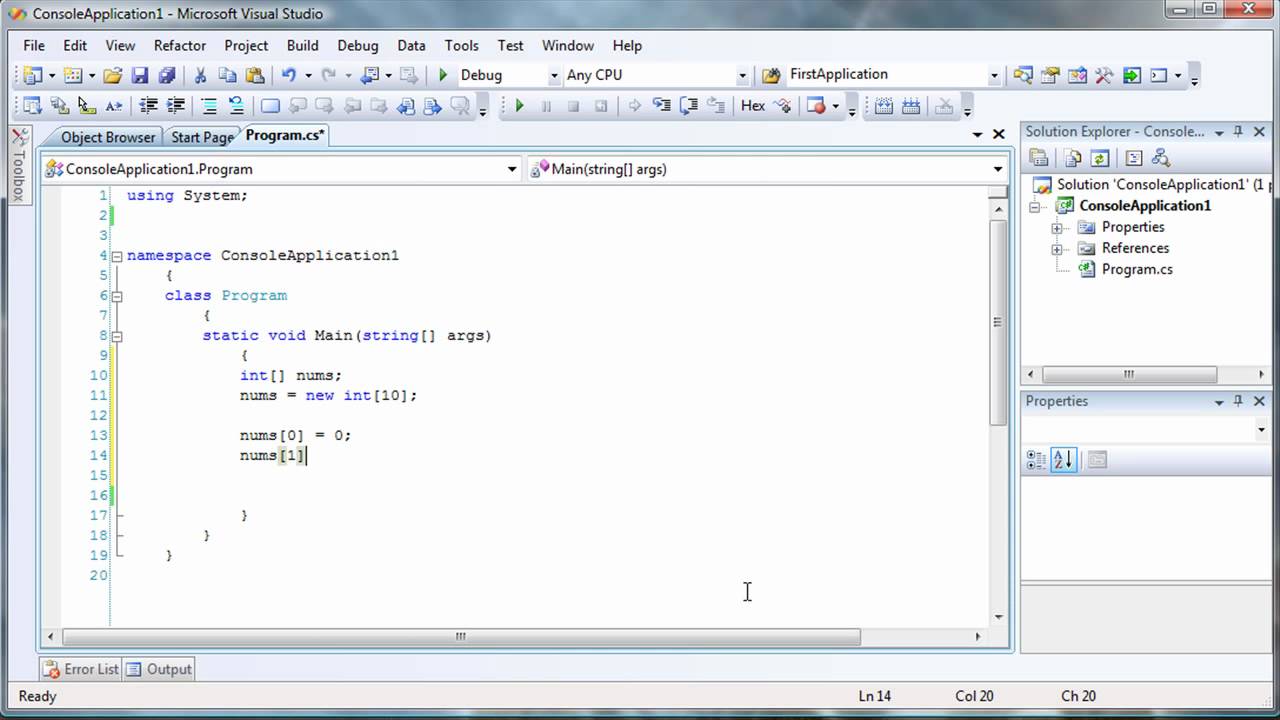
Task: Open the ConsoleApplication1.Program types dropdown
Action: coord(513,169)
